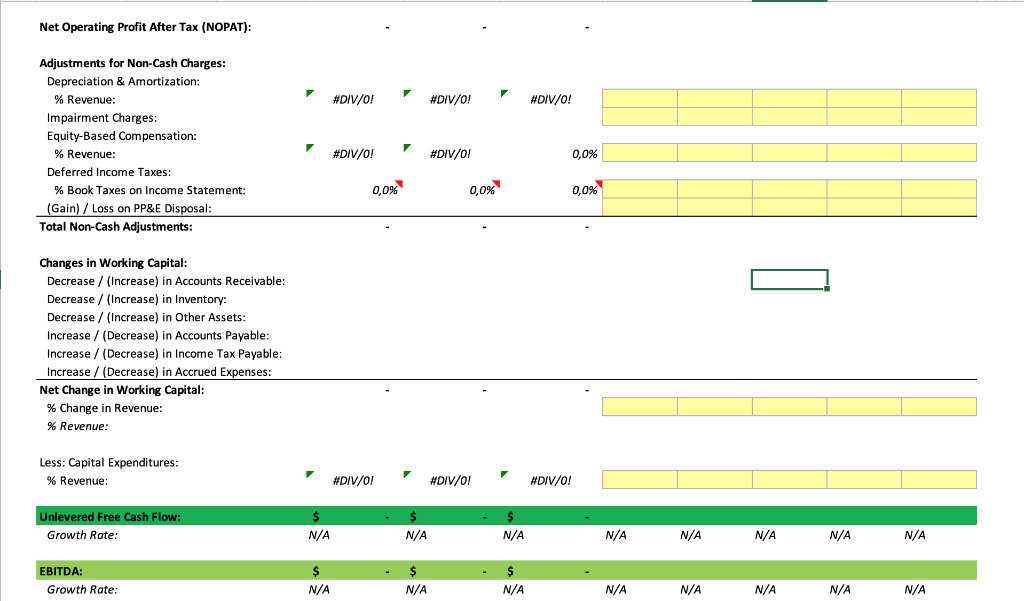Image resolution: width=1024 pixels, height=601 pixels.
Task: Click the % Change in Revenue label
Action: [104, 408]
